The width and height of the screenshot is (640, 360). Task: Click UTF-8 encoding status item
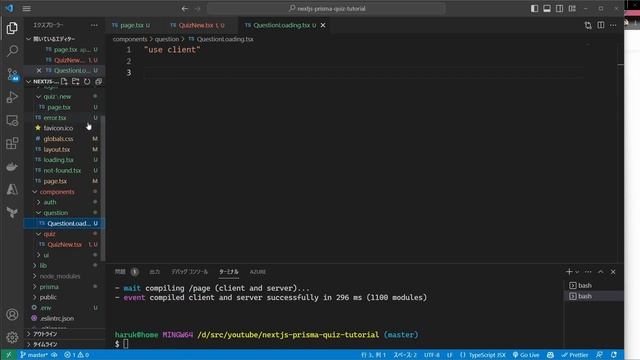click(431, 355)
